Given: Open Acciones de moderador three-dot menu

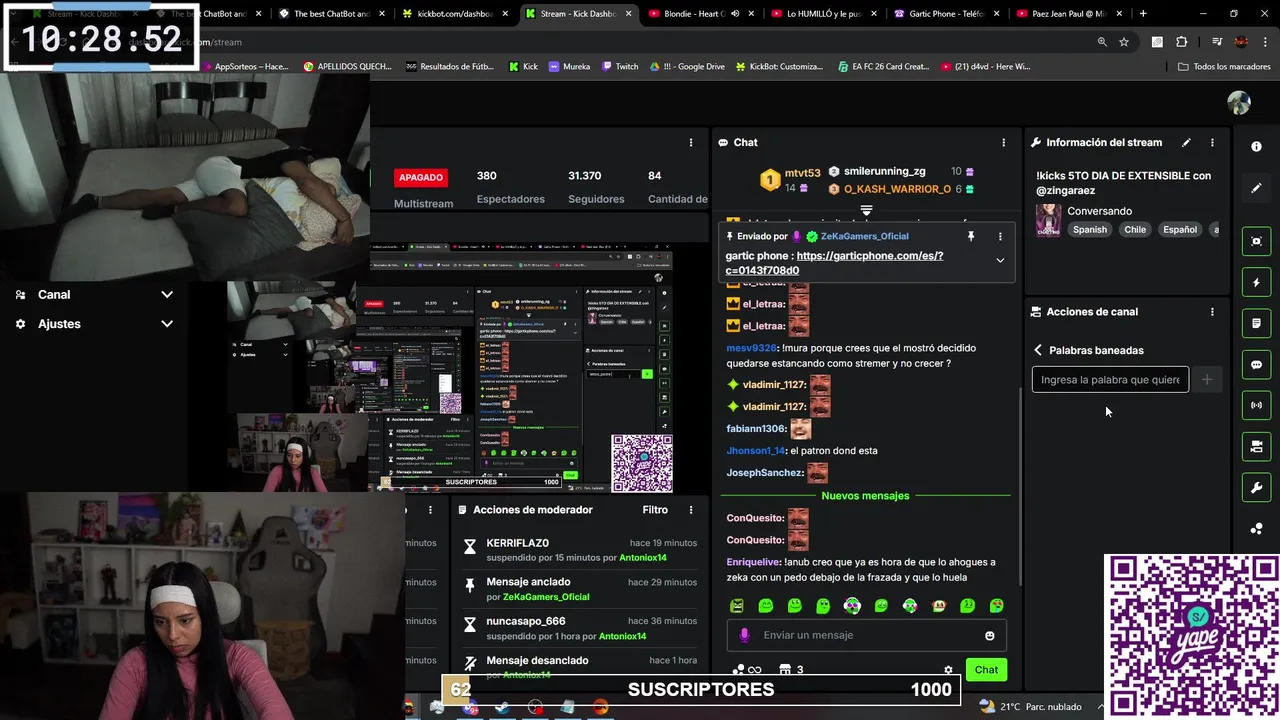Looking at the screenshot, I should click(x=690, y=509).
